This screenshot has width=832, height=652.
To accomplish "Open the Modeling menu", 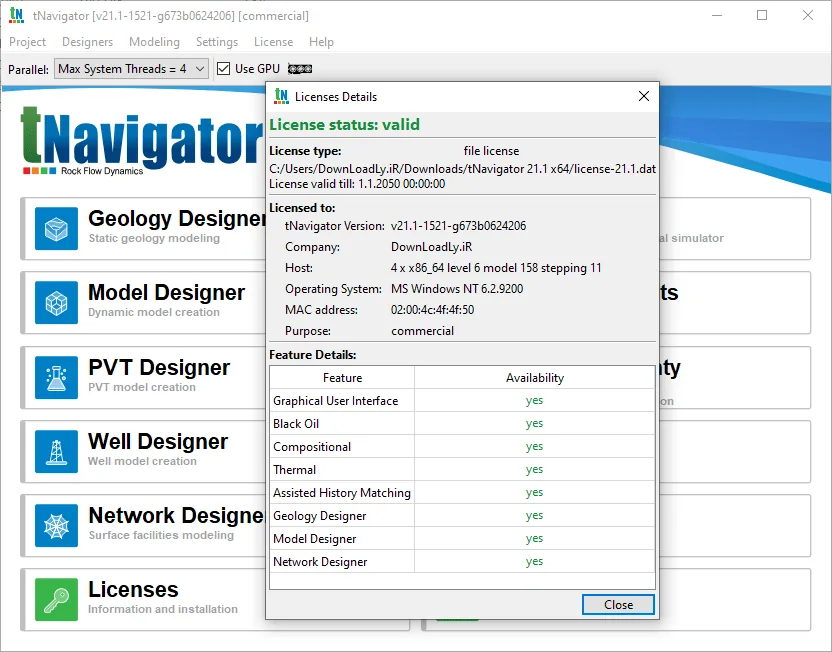I will (154, 42).
